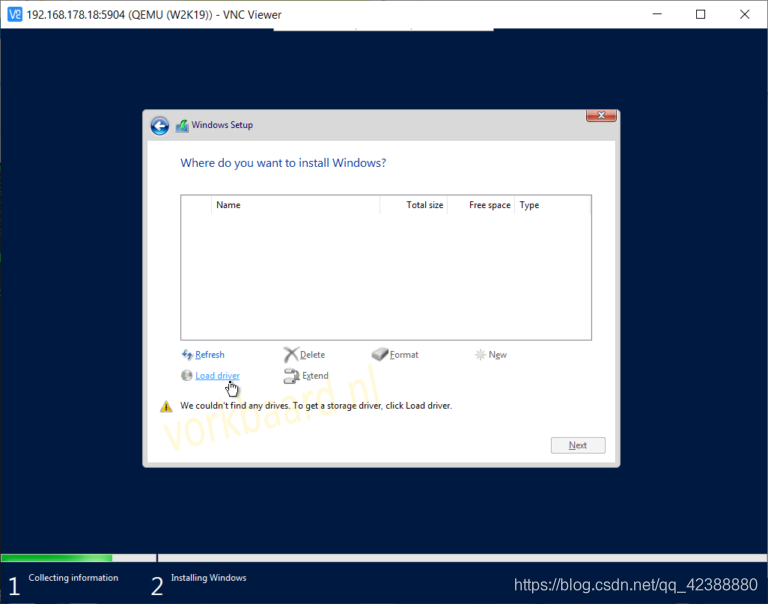This screenshot has height=604, width=768.
Task: Click the Total size column header
Action: 413,205
